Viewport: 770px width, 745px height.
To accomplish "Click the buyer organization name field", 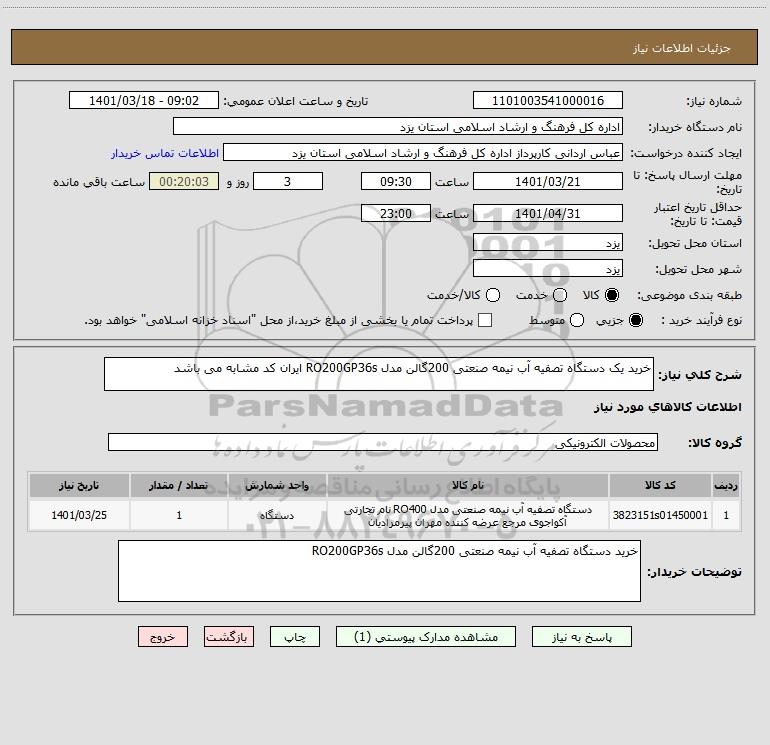I will [x=398, y=127].
